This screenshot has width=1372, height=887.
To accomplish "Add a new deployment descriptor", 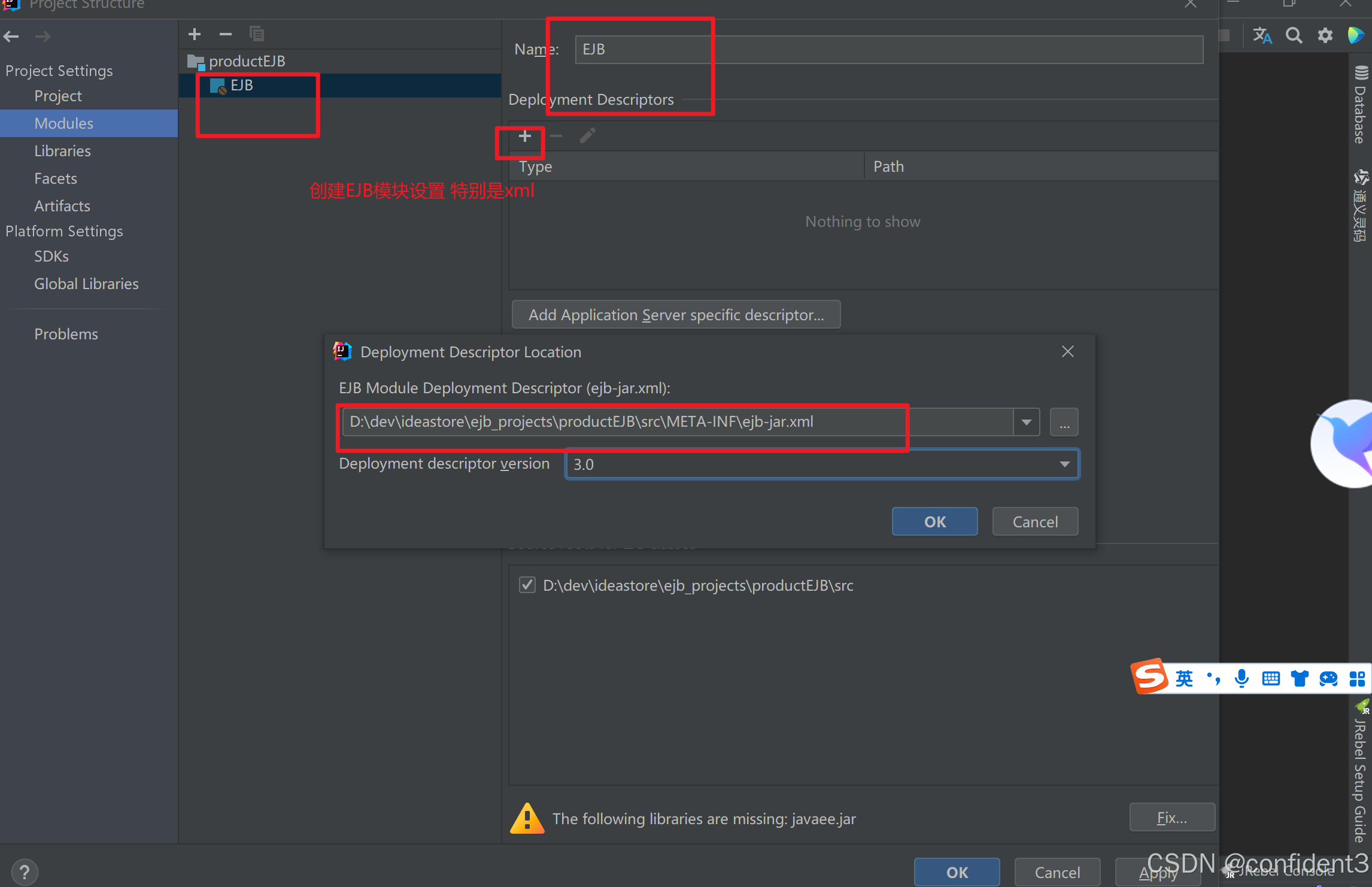I will [x=525, y=137].
